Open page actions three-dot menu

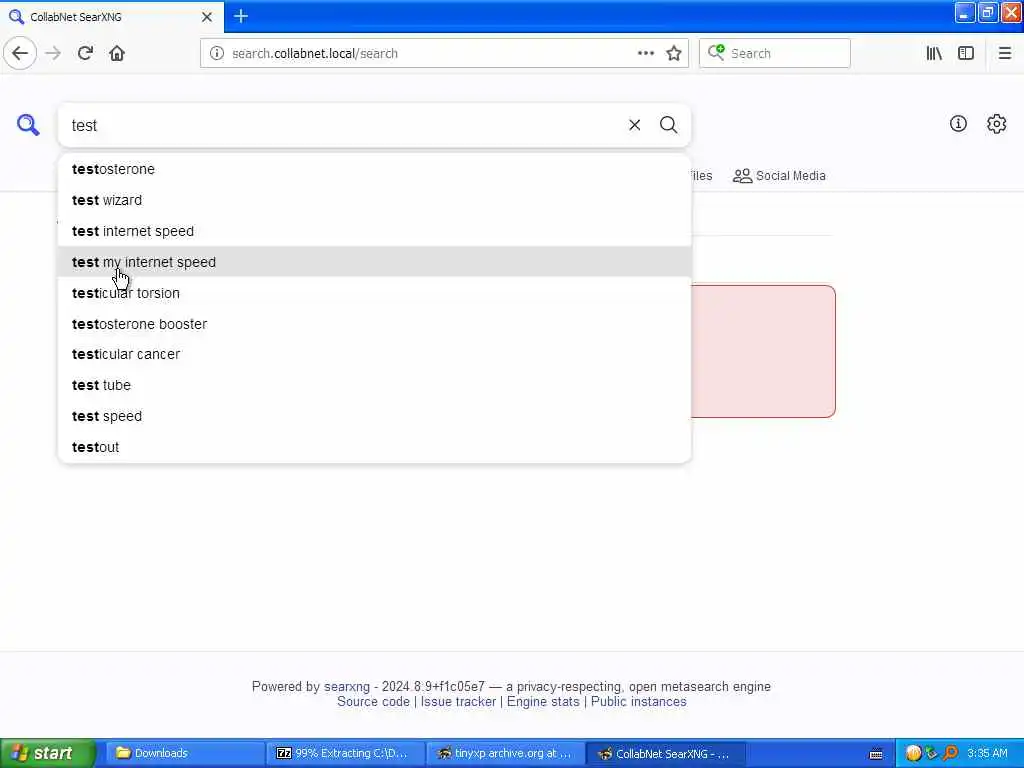[645, 54]
